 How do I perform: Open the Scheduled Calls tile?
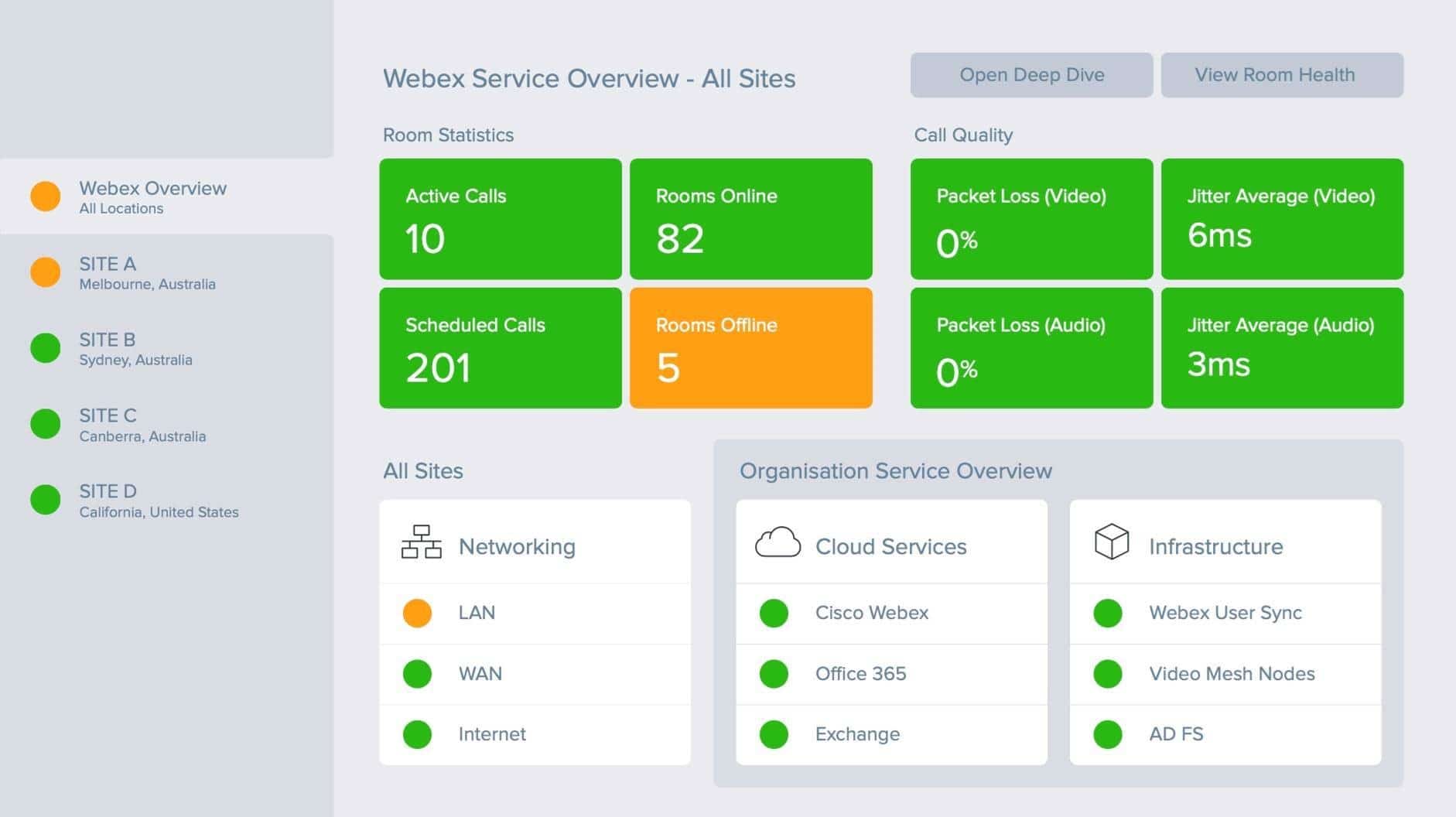click(501, 348)
